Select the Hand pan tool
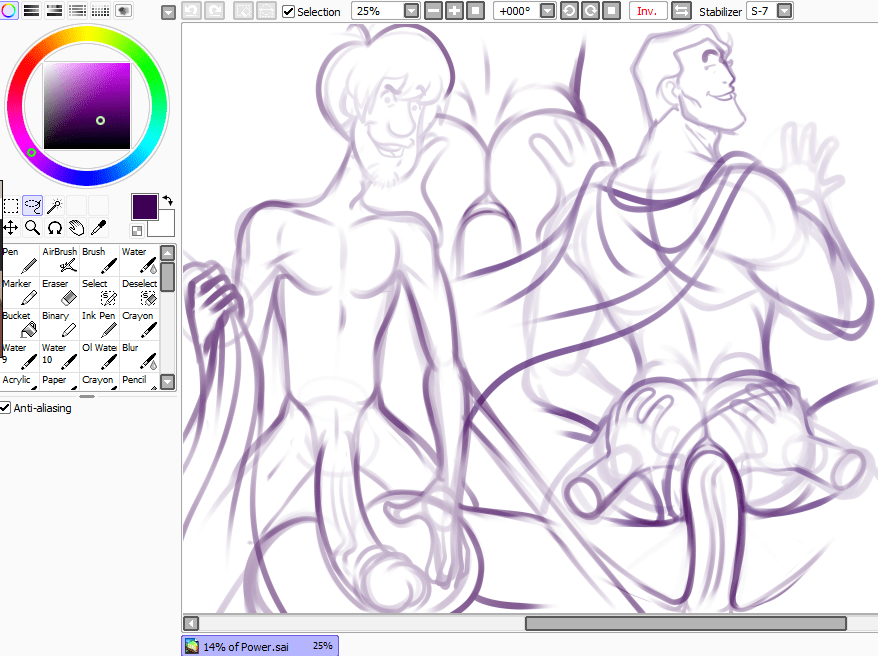The image size is (878, 656). pos(76,228)
